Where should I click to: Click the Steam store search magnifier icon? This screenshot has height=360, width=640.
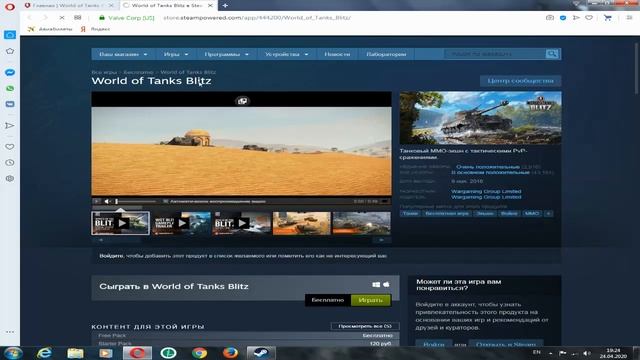click(552, 54)
